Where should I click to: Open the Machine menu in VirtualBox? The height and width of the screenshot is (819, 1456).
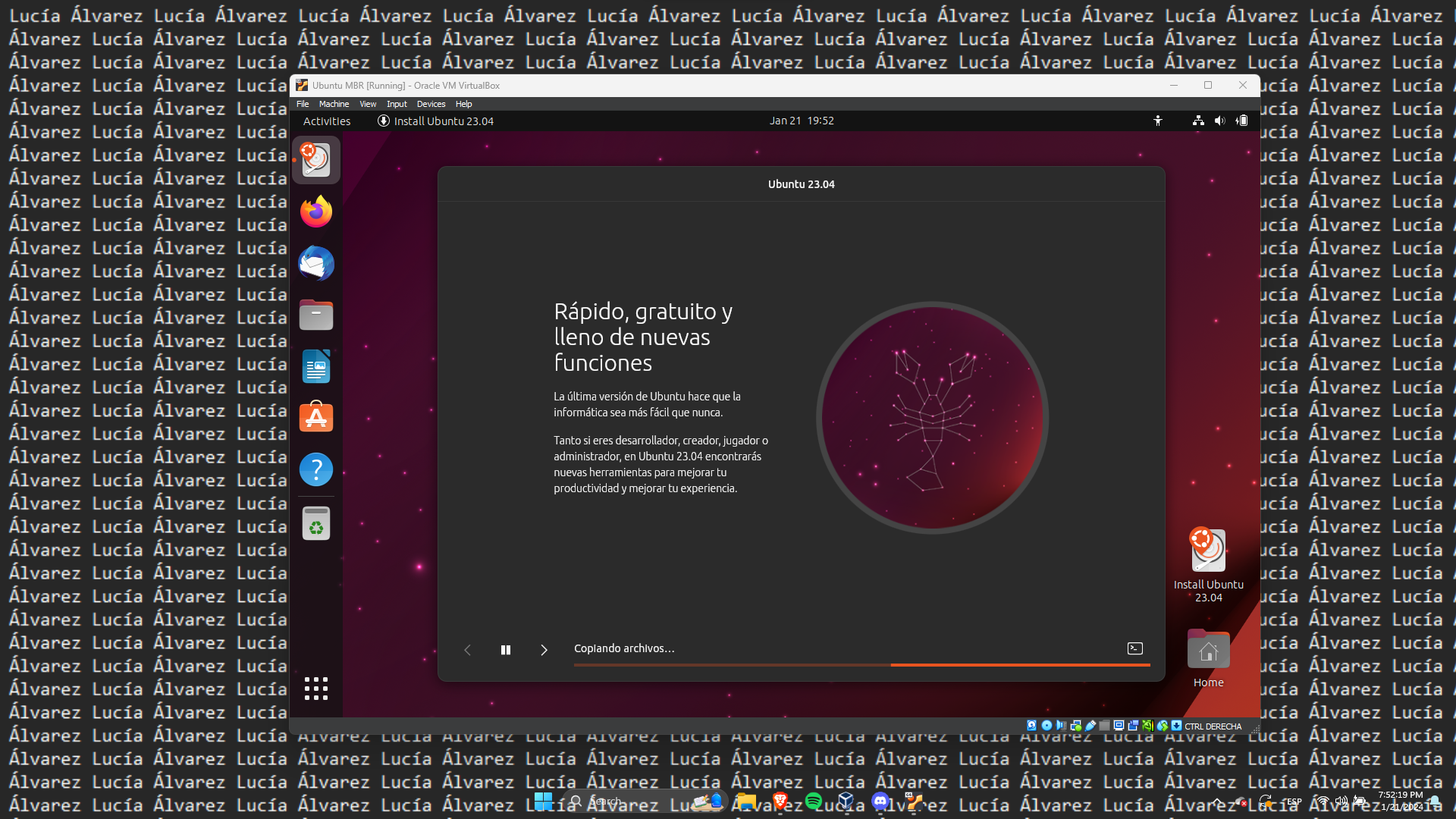(x=334, y=104)
